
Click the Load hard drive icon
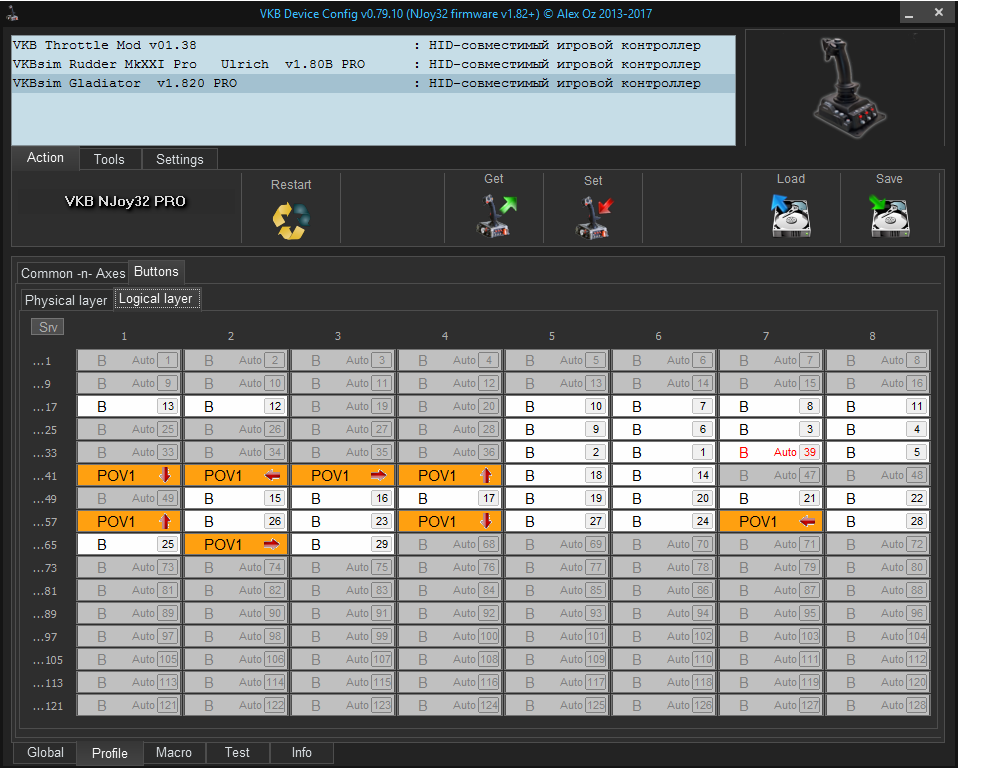[791, 216]
